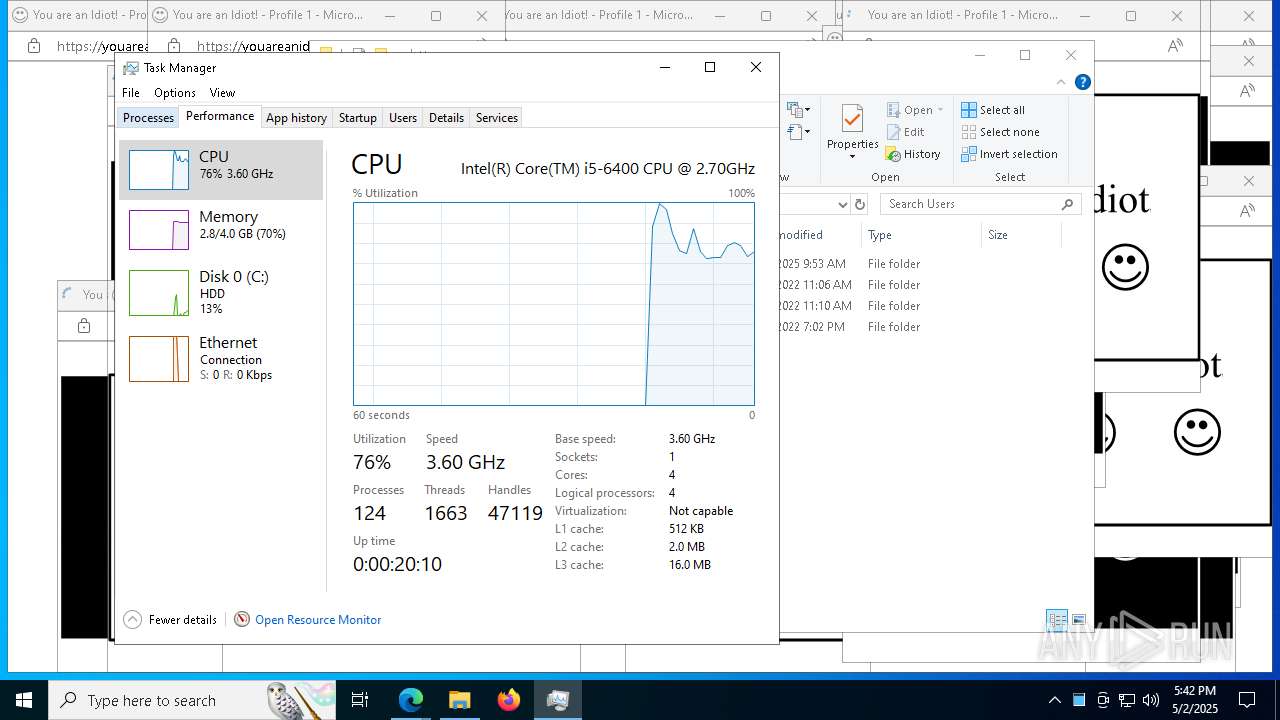Viewport: 1280px width, 720px height.
Task: Sort Explorer list by Size column
Action: (998, 235)
